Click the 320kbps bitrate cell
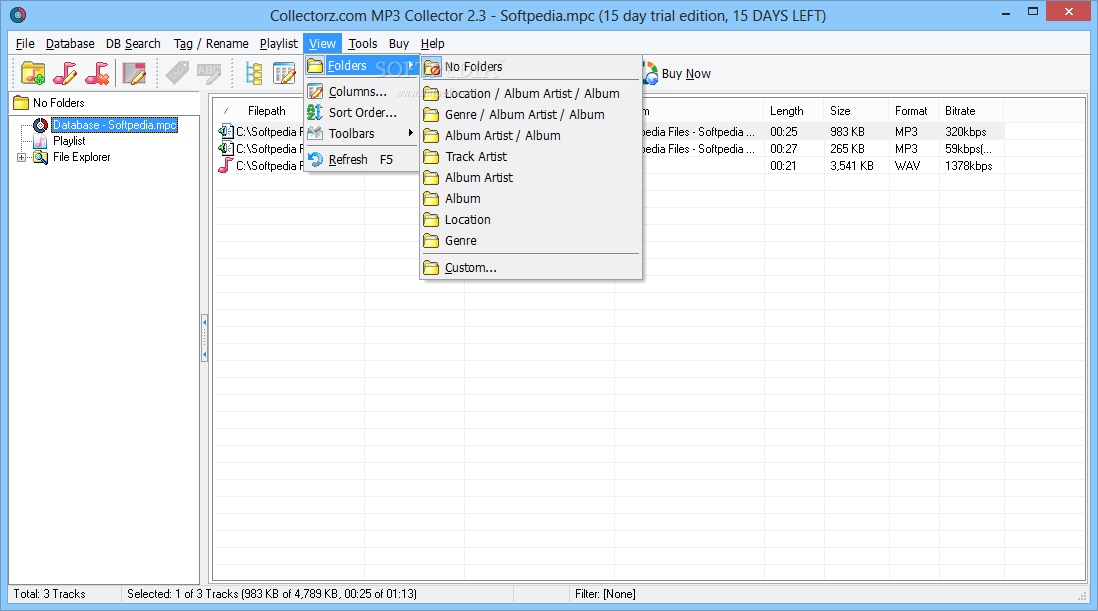The width and height of the screenshot is (1098, 611). [966, 132]
